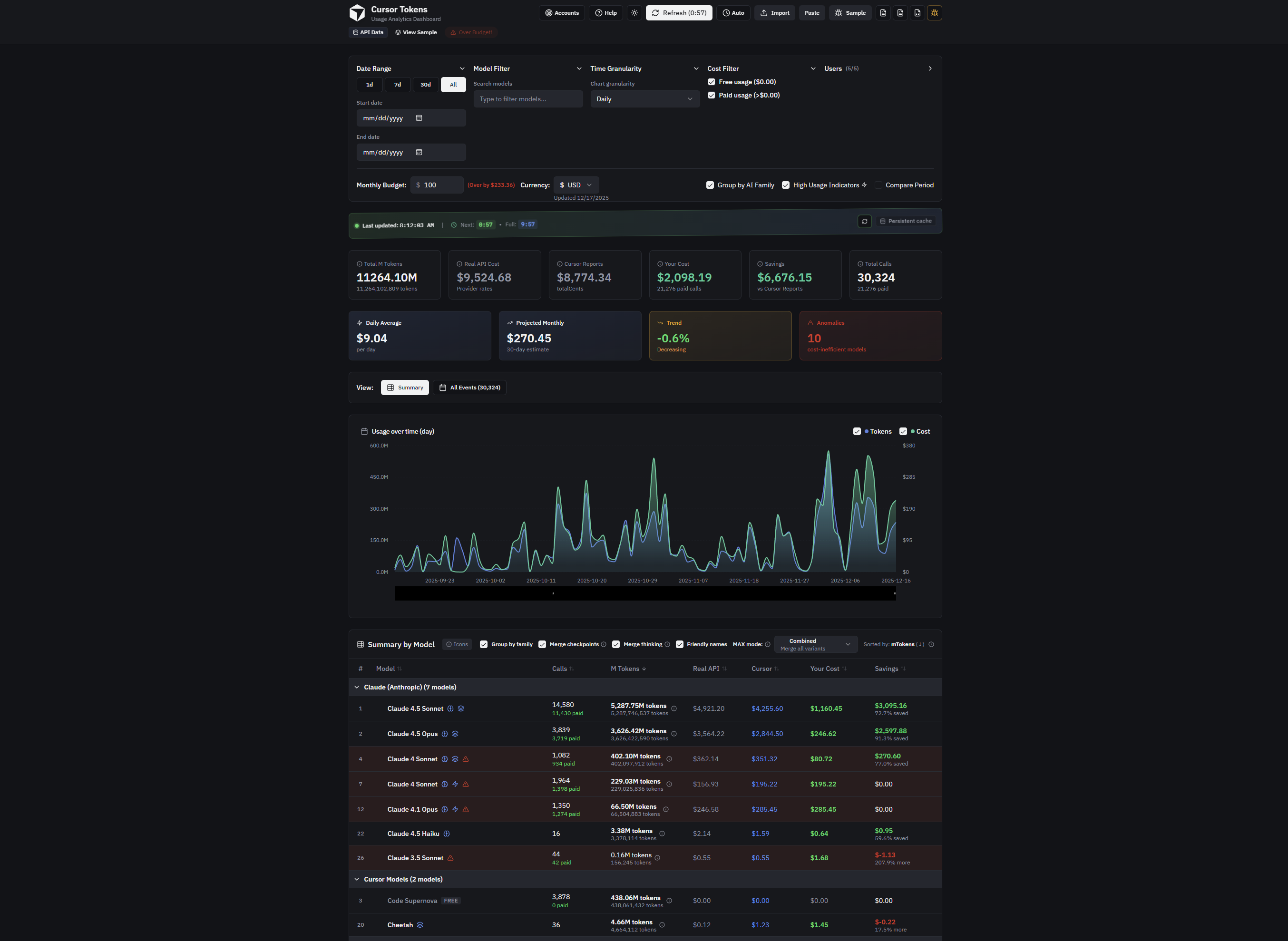Image resolution: width=1288 pixels, height=941 pixels.
Task: Uncheck Merge thinking in table options
Action: coord(616,644)
